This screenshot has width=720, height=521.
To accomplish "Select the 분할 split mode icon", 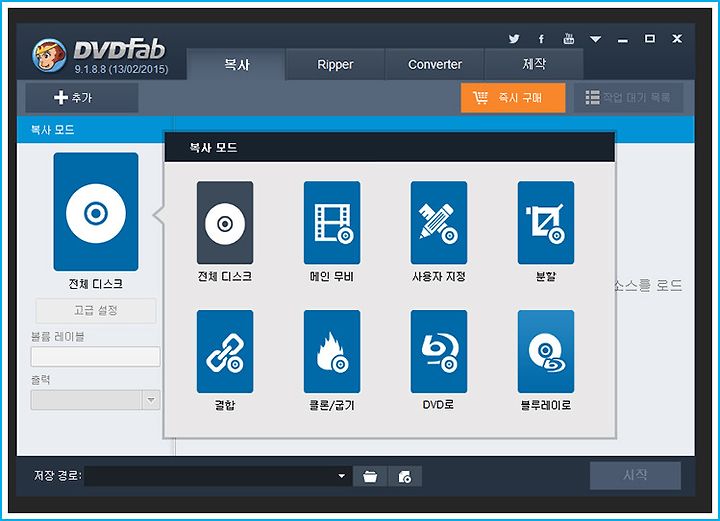I will click(x=546, y=223).
